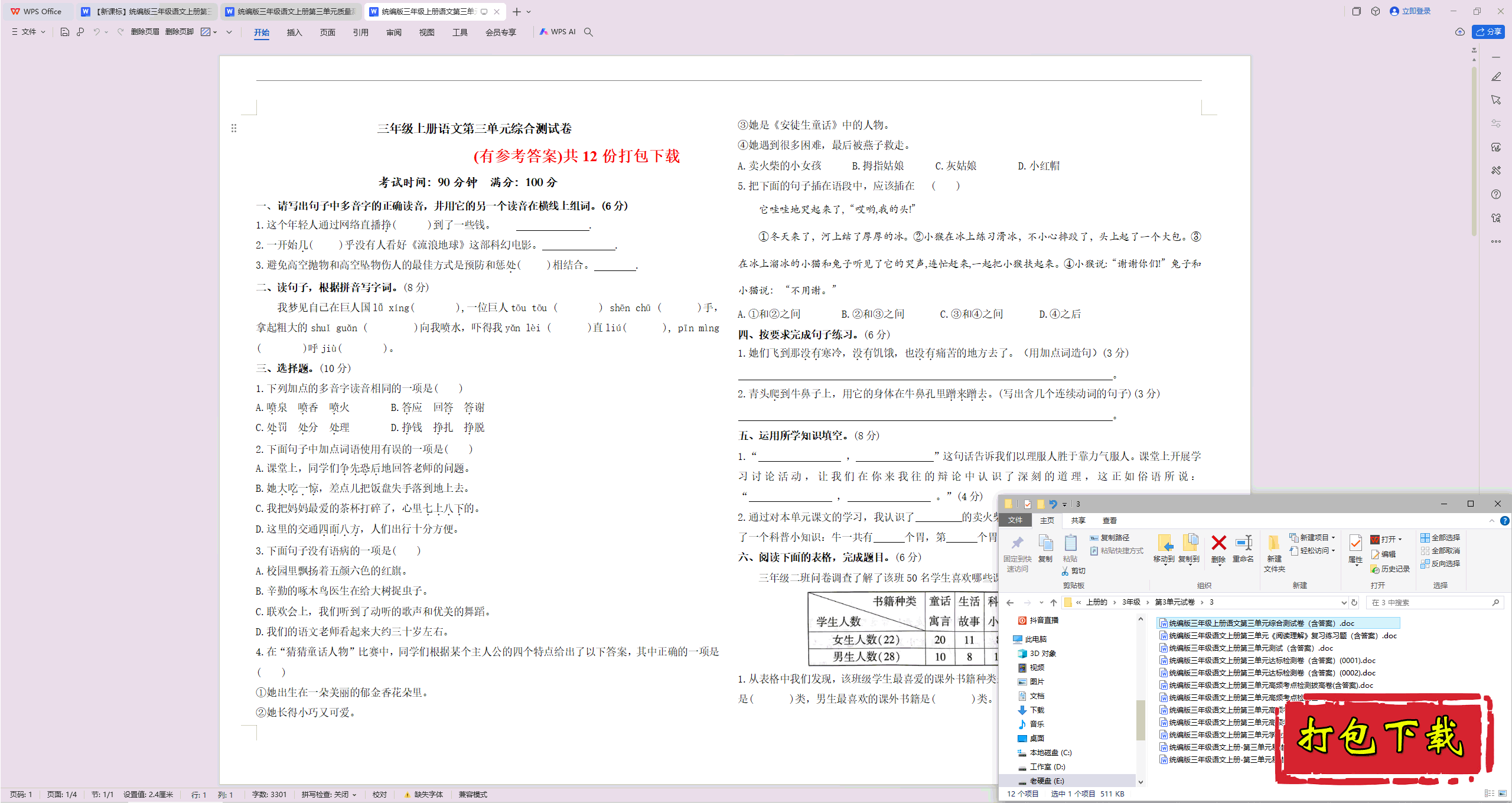Click Copy Path (复制路径) in Explorer ribbon

click(1110, 538)
